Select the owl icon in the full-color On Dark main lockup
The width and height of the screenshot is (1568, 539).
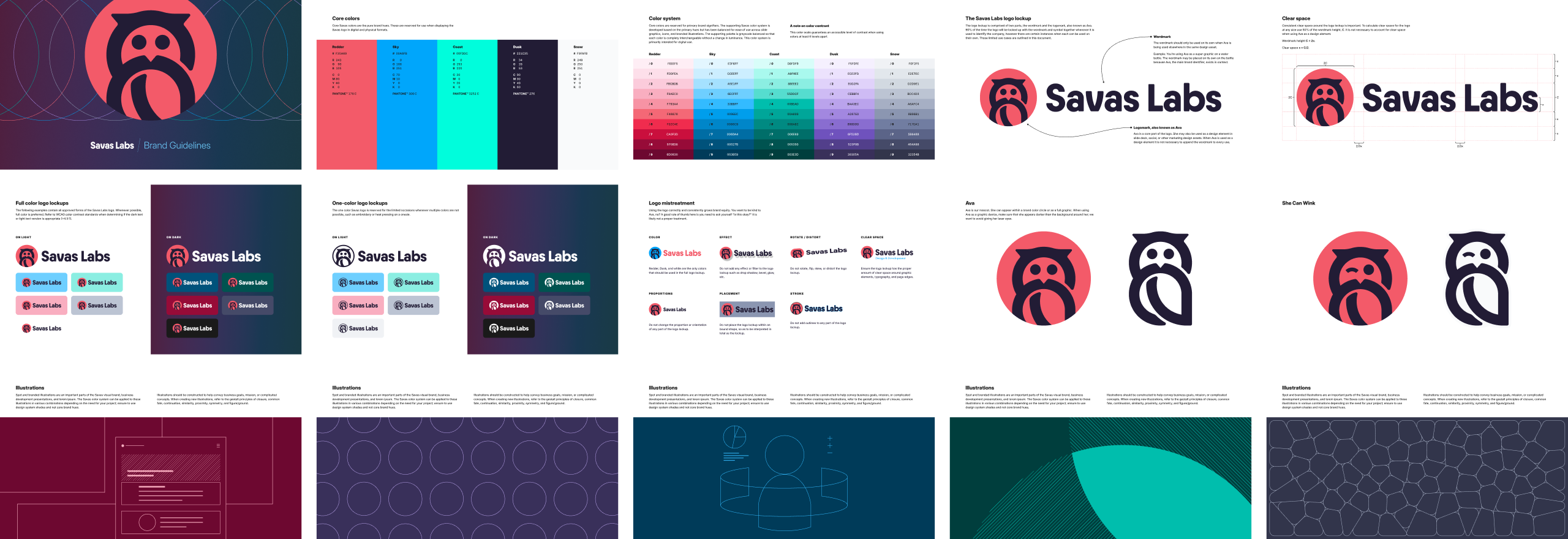[x=178, y=256]
